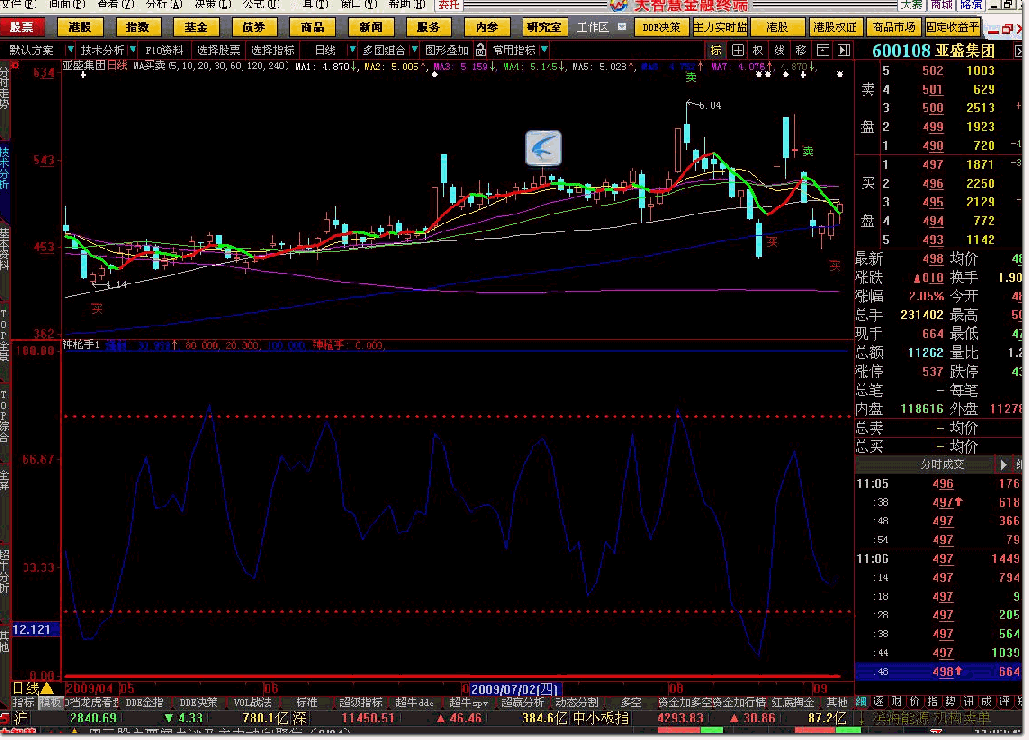
Task: Click the 港股双证 button
Action: click(x=835, y=27)
